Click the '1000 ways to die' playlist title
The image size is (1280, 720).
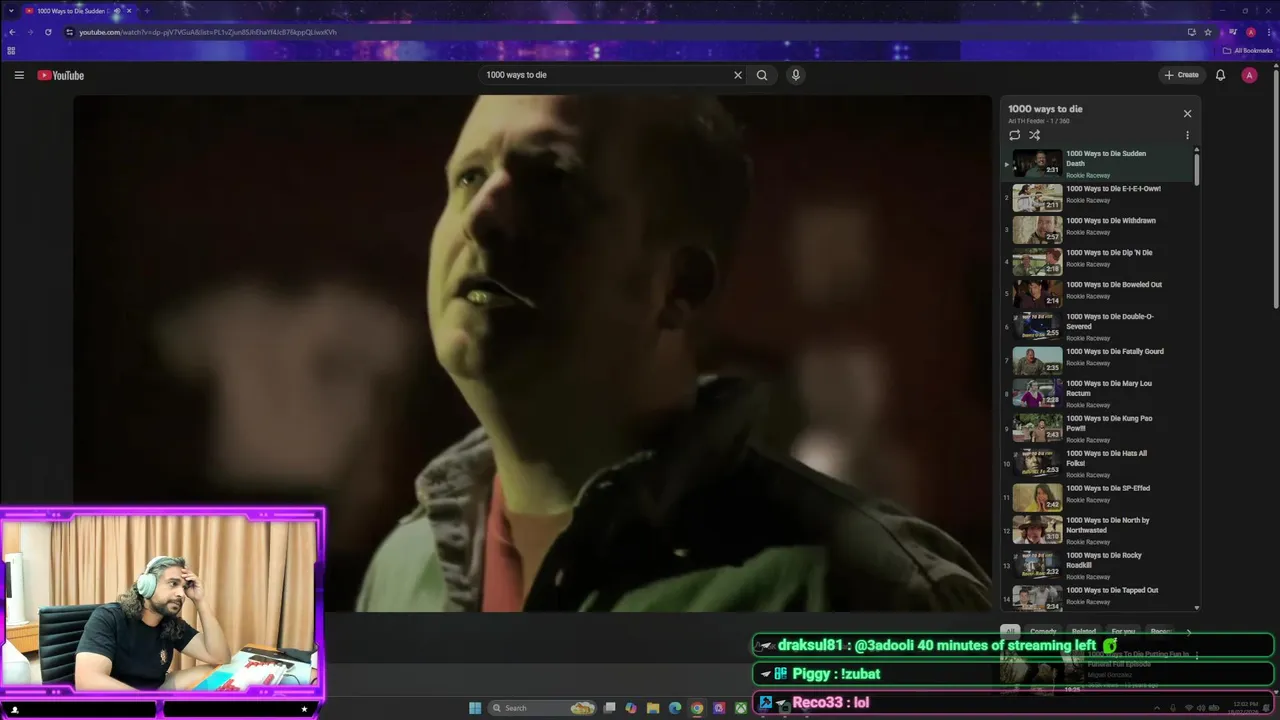click(1045, 109)
